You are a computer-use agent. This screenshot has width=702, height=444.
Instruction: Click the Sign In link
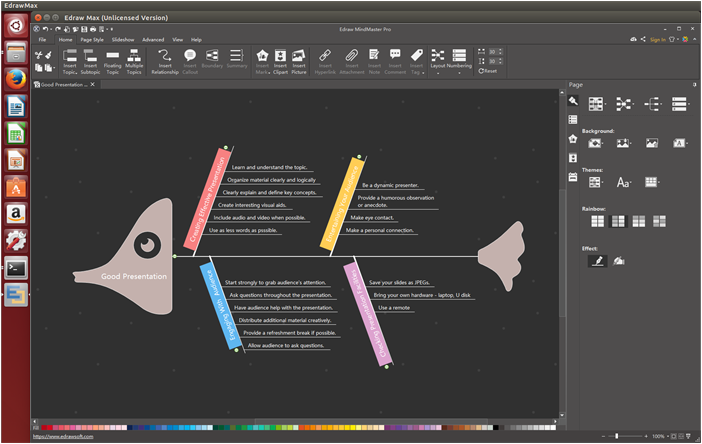(x=657, y=39)
